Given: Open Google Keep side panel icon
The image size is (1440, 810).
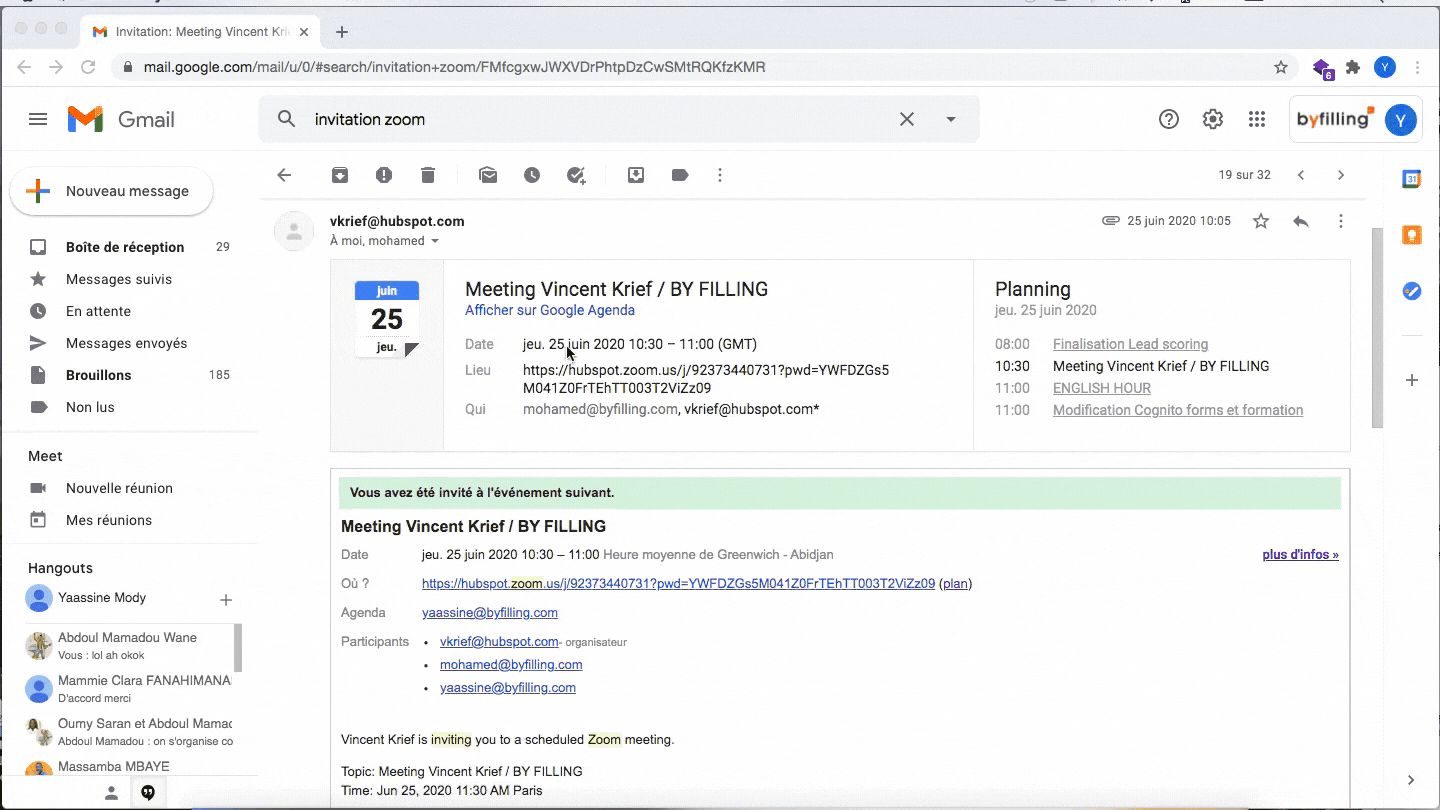Looking at the screenshot, I should pyautogui.click(x=1412, y=235).
